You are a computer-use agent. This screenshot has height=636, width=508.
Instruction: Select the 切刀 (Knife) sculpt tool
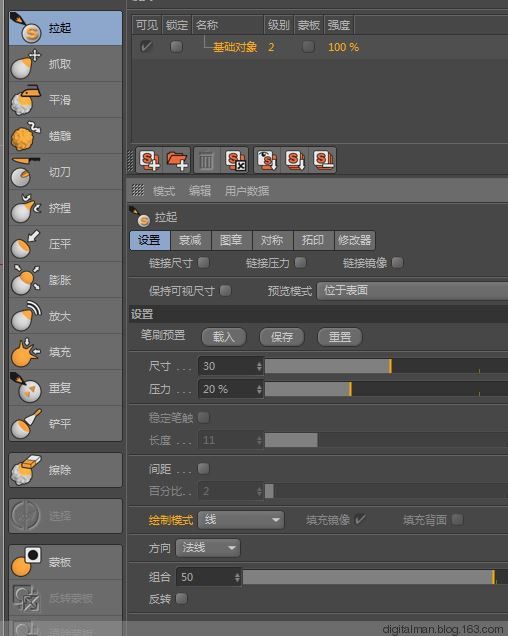tap(65, 172)
